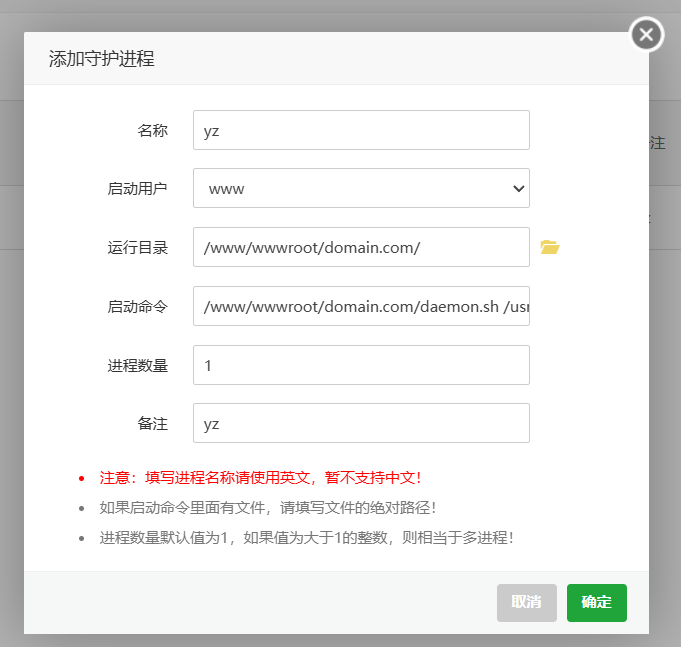Open the 启动用户 dropdown showing www
Image resolution: width=681 pixels, height=647 pixels.
pos(360,188)
